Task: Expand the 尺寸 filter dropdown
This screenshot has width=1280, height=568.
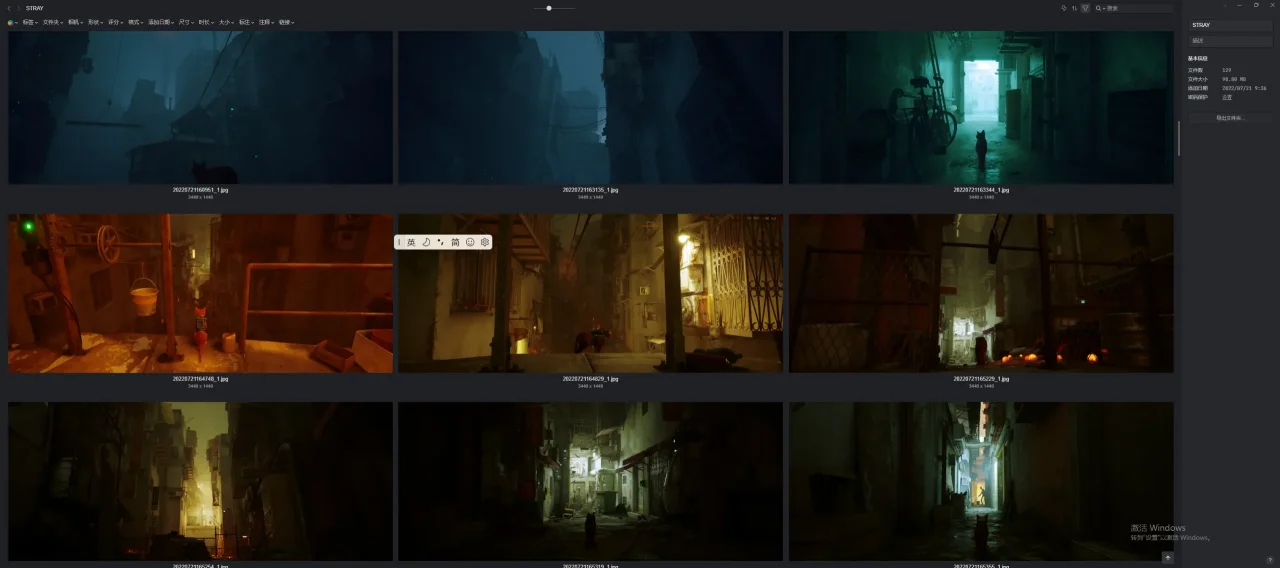Action: (x=187, y=22)
